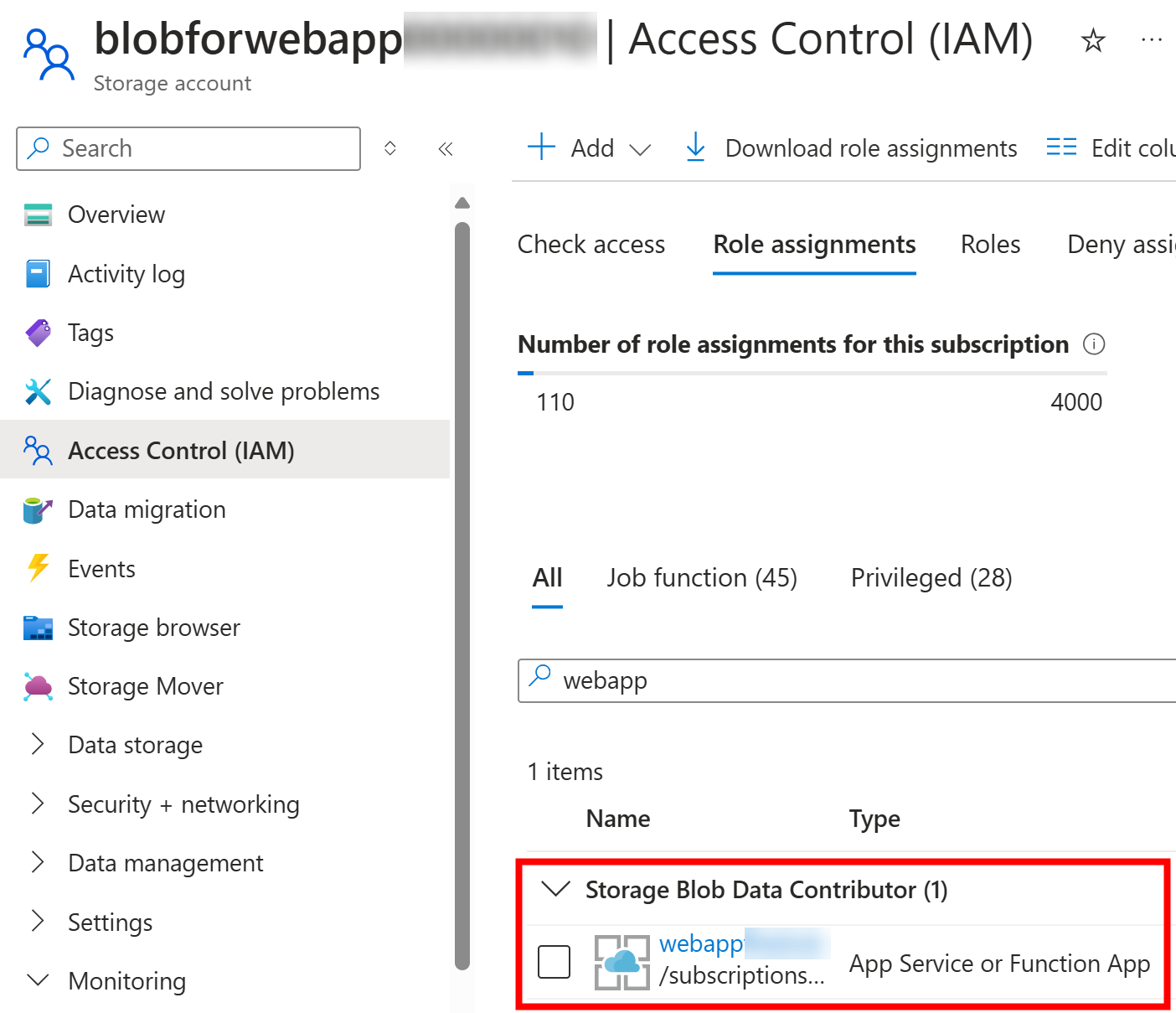The width and height of the screenshot is (1176, 1013).
Task: Collapse Storage Blob Data Contributor group
Action: coord(555,889)
